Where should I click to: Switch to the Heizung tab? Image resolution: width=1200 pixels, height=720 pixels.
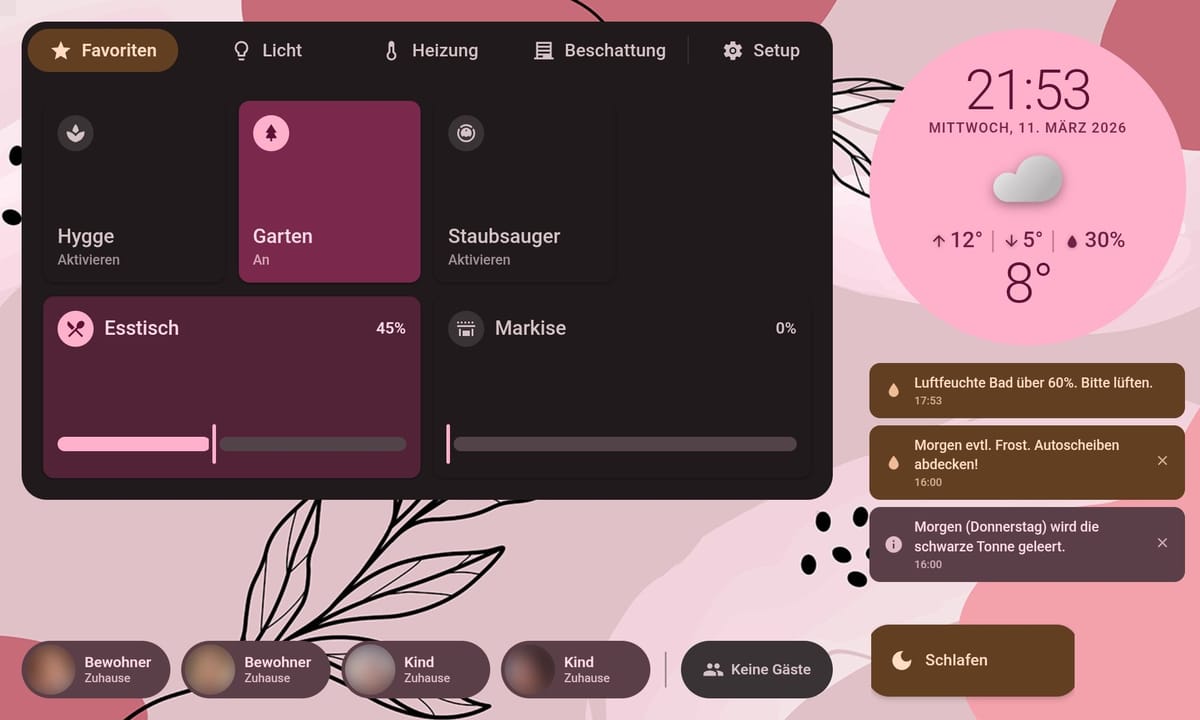(431, 50)
